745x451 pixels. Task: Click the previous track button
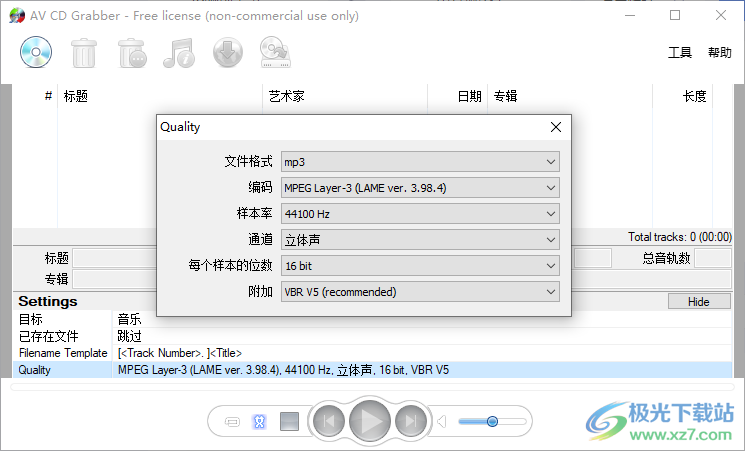[328, 421]
